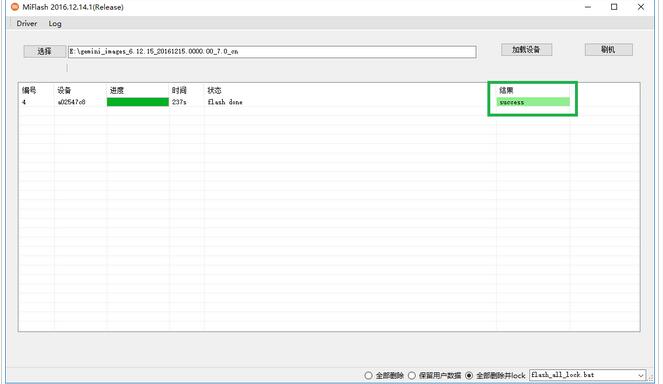The width and height of the screenshot is (663, 384).
Task: Click the 选择 browse button
Action: (44, 52)
